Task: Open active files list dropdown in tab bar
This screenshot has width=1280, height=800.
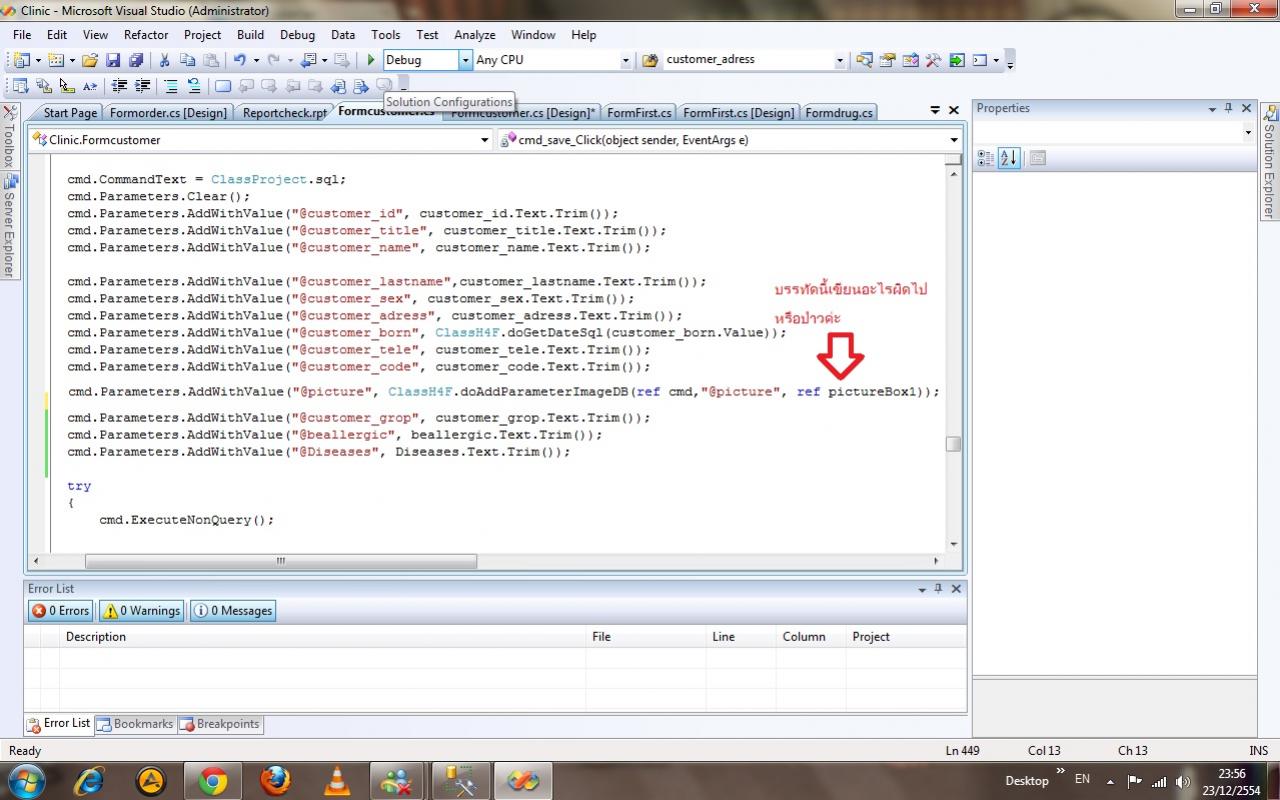Action: point(936,110)
